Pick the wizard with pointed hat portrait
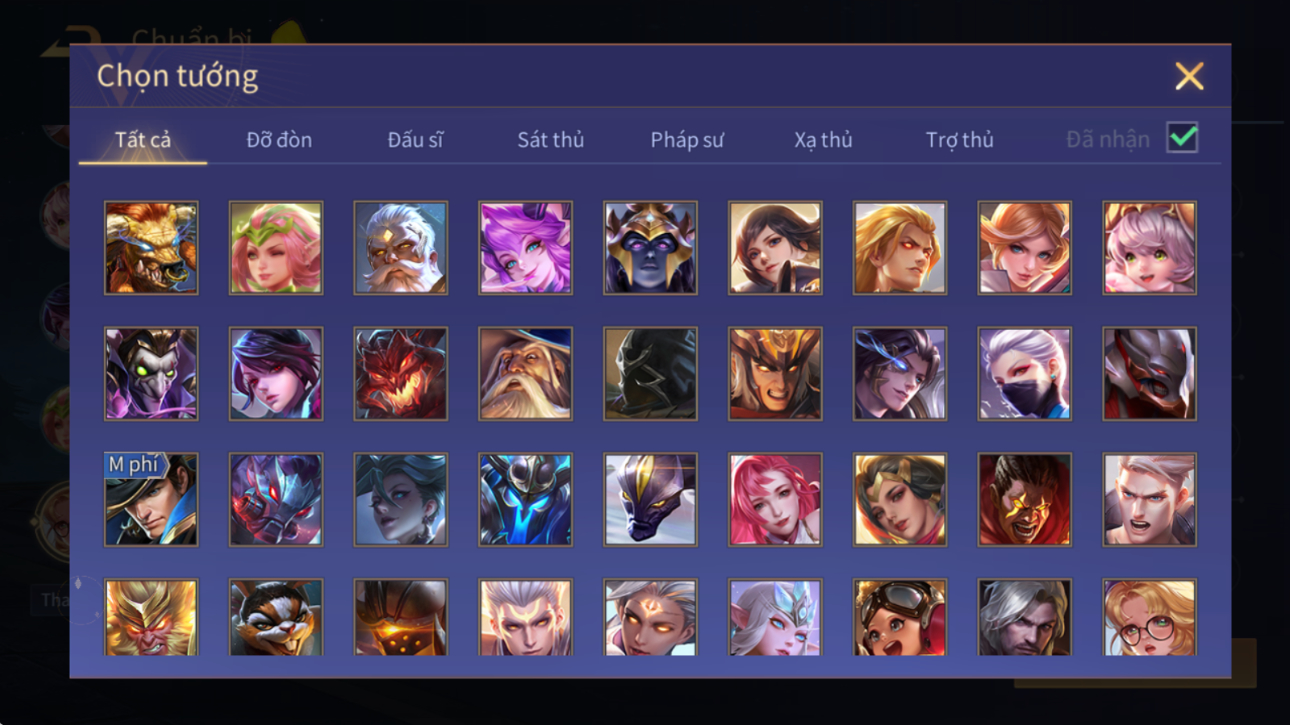Screen dimensions: 1290x725 click(x=525, y=374)
